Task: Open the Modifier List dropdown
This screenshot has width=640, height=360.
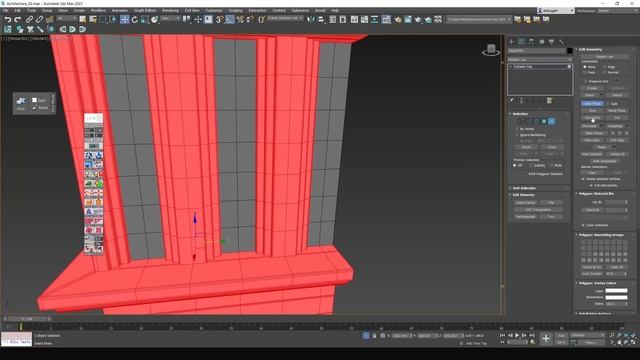Action: coord(540,59)
